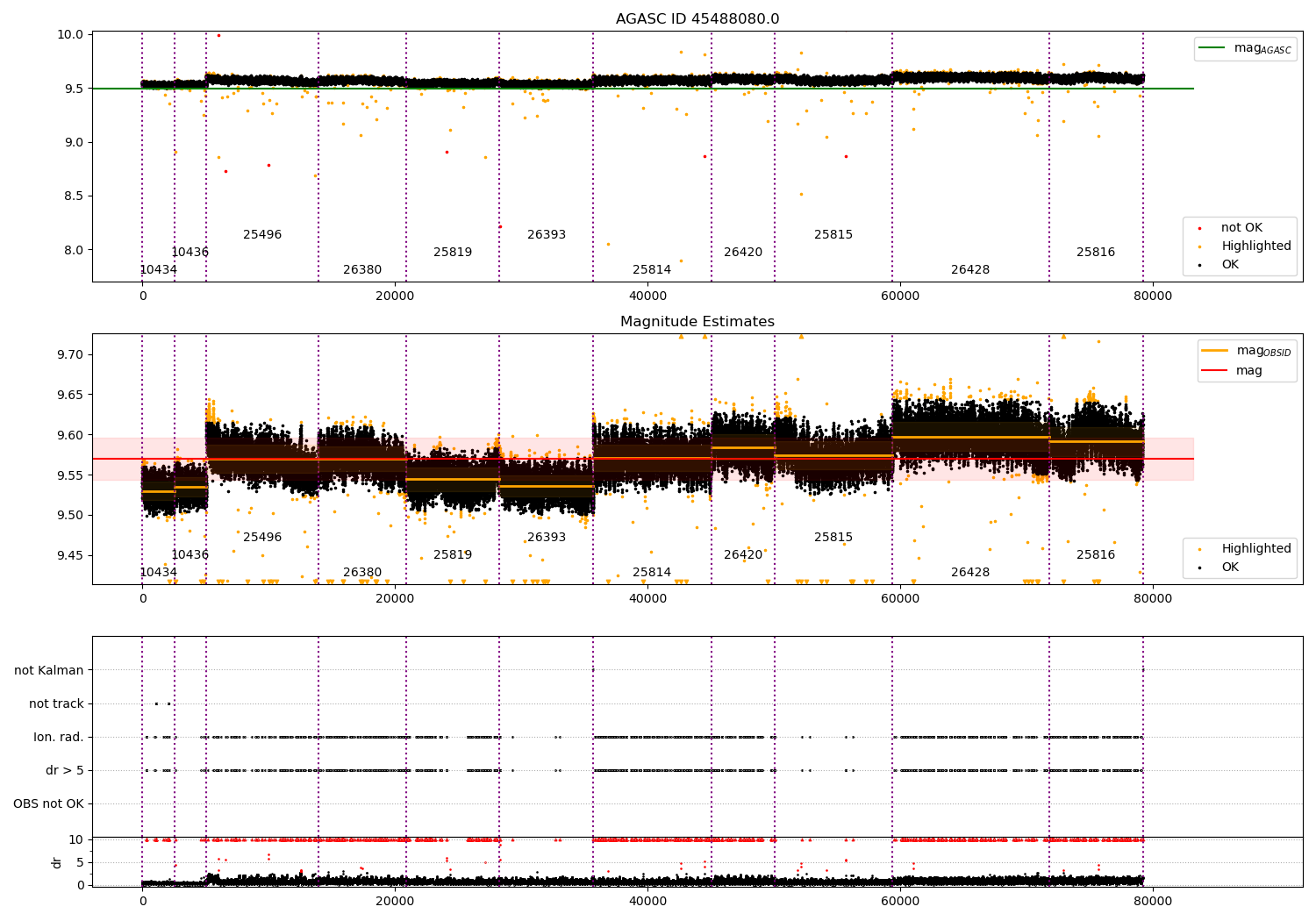Click OBSID label 25496 in Magnitude Estimates plot
This screenshot has height=921, width=1316.
point(262,538)
